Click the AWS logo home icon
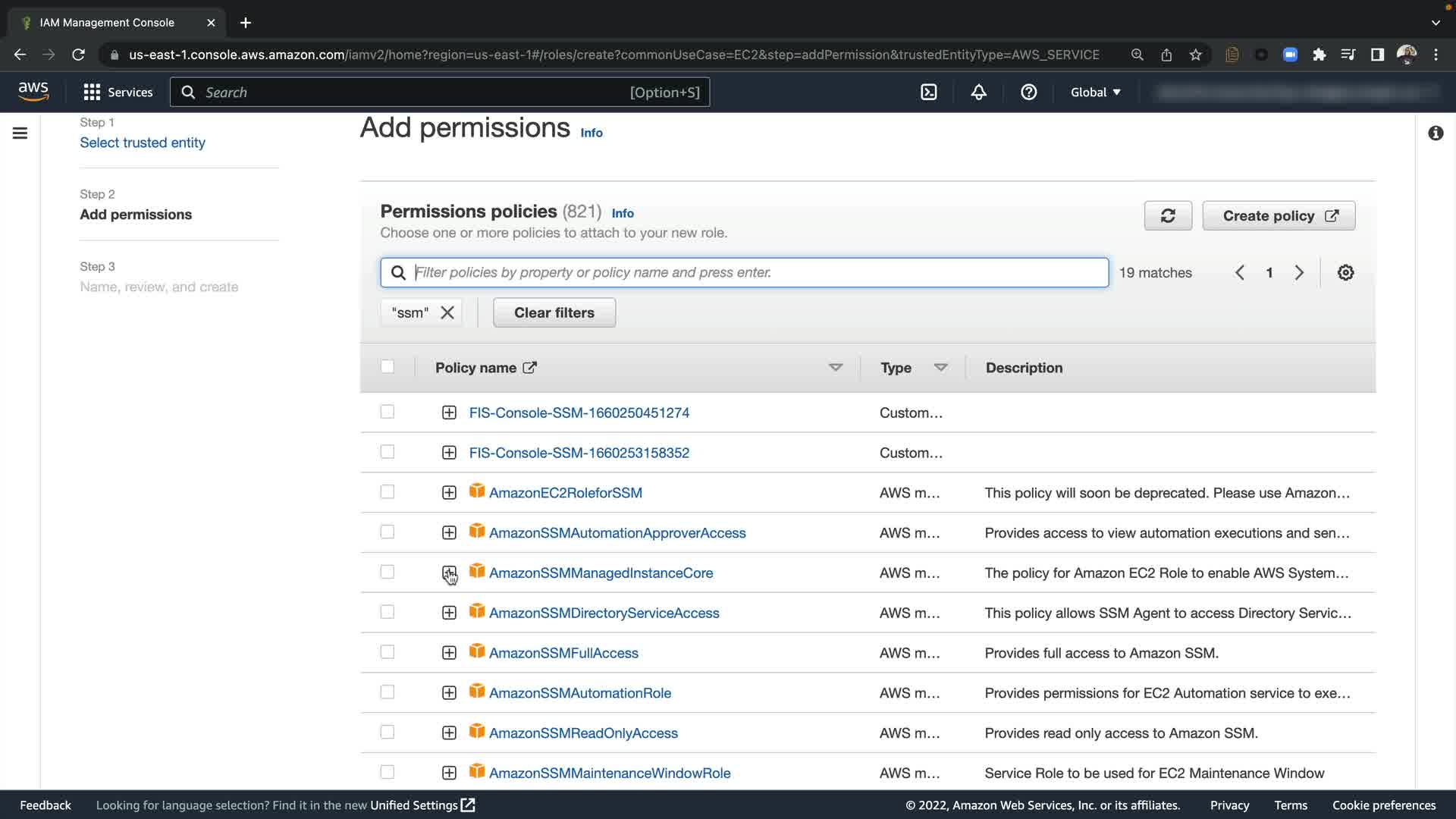This screenshot has height=819, width=1456. (x=33, y=92)
